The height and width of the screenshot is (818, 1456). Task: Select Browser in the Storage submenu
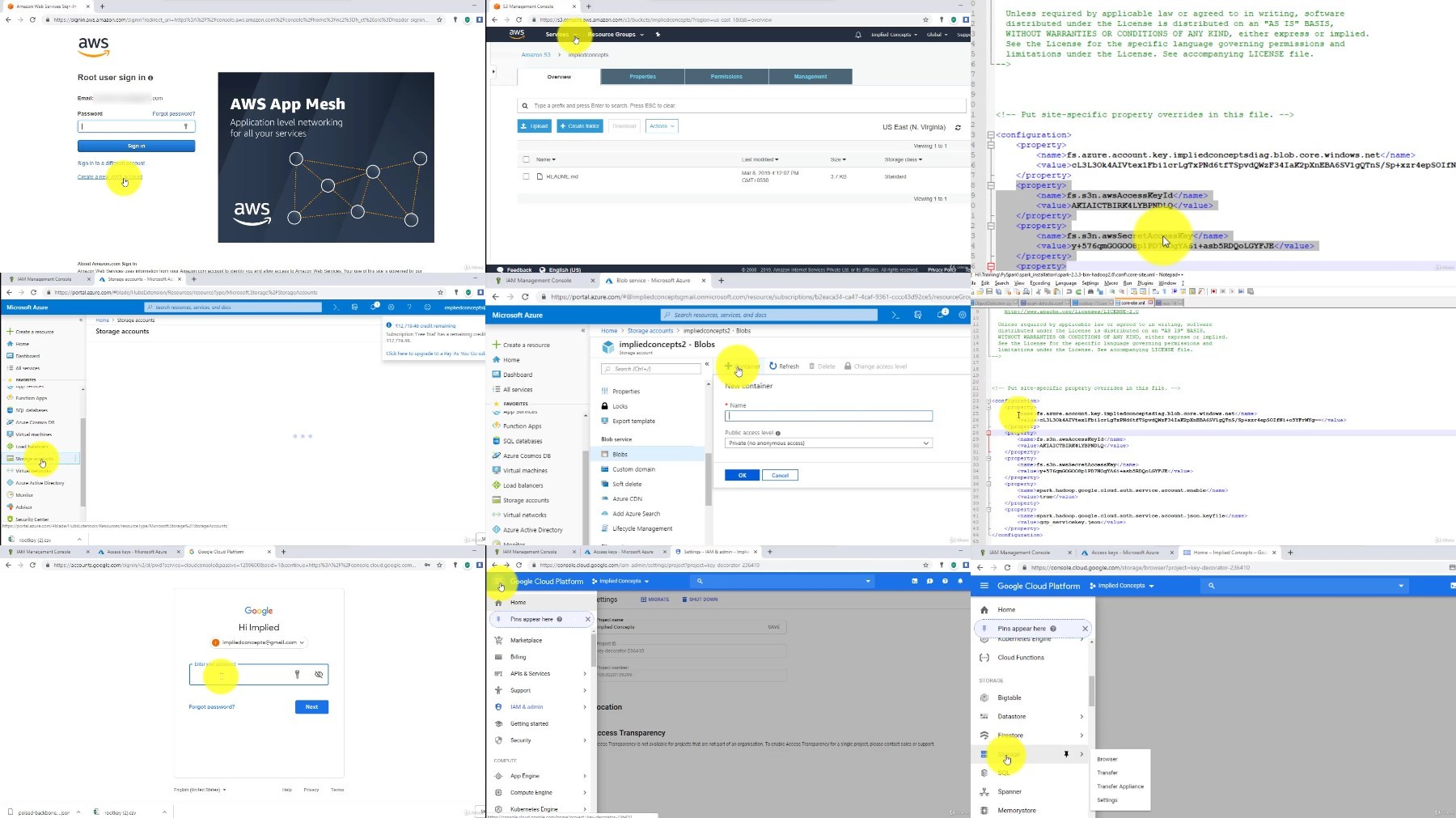coord(1107,759)
